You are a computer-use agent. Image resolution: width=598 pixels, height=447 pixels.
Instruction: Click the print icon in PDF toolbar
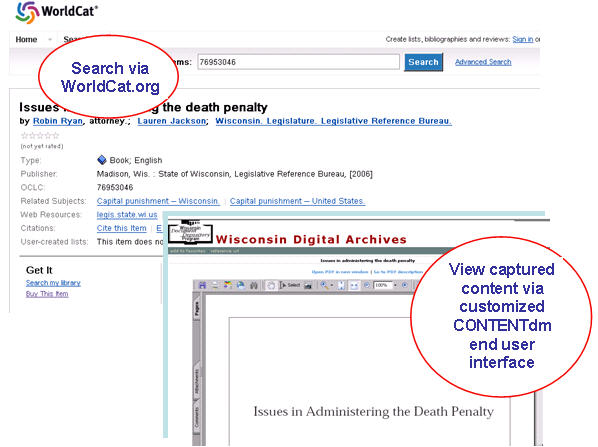click(x=215, y=285)
